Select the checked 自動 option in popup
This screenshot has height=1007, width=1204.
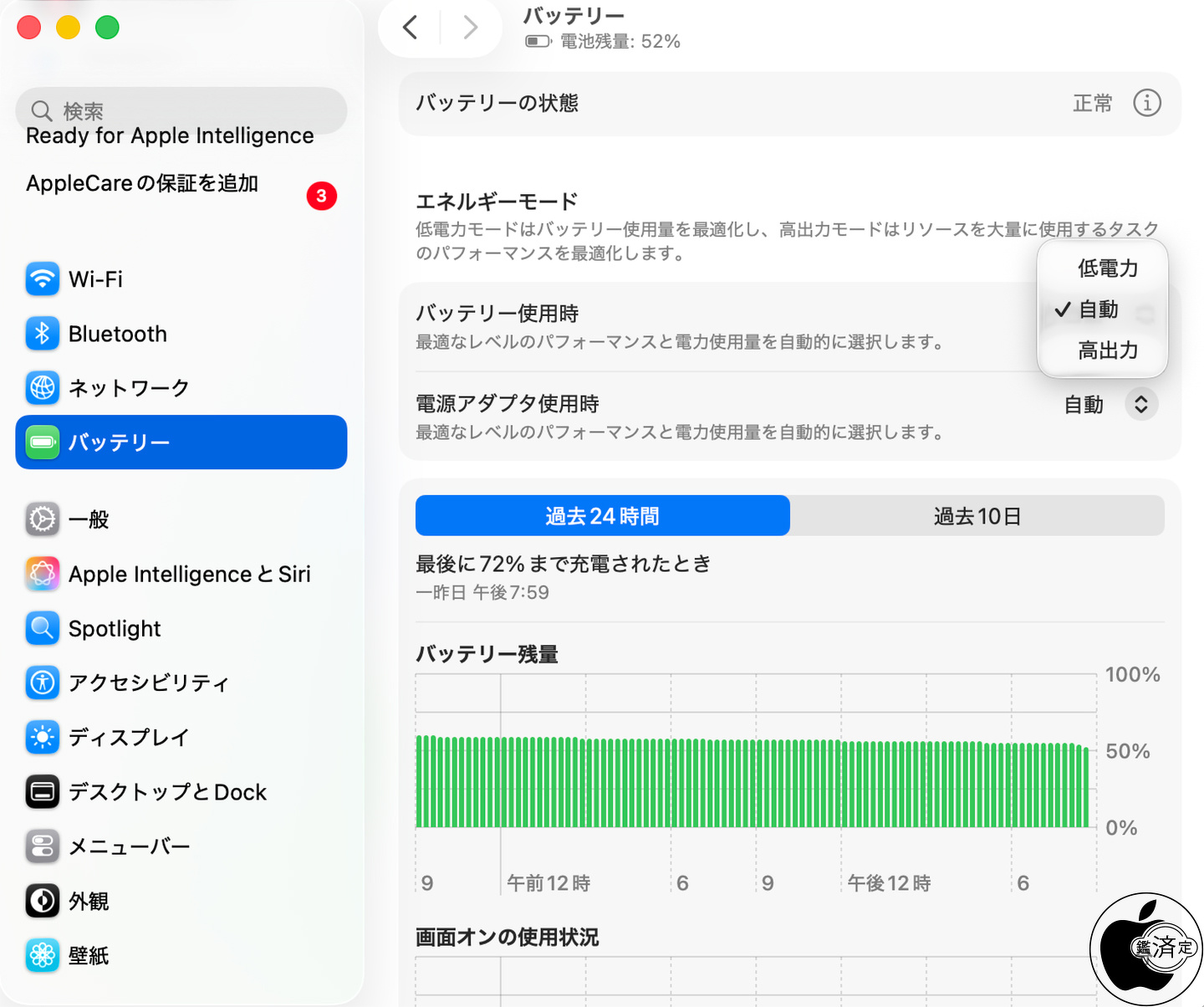point(1099,309)
